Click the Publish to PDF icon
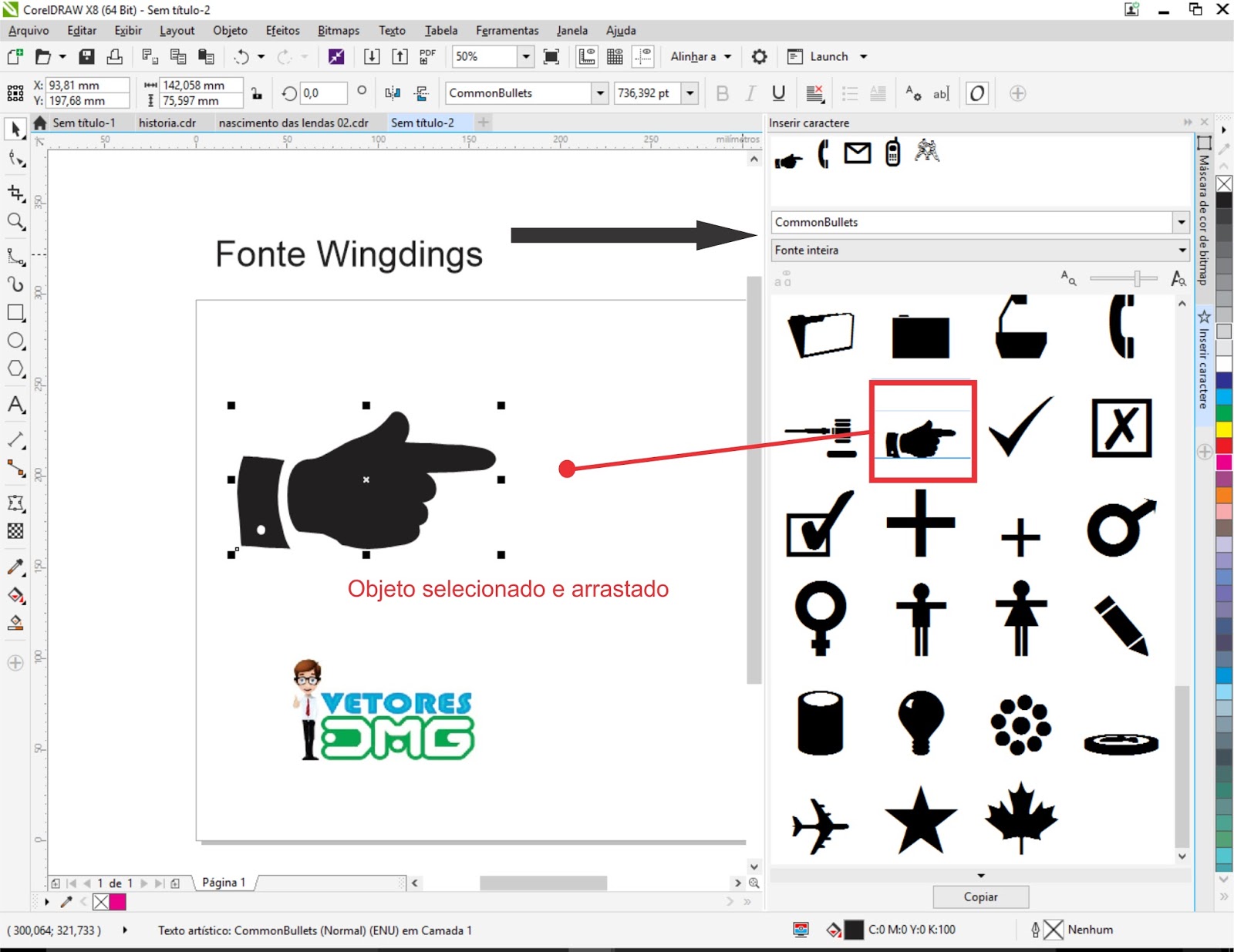The image size is (1234, 952). [x=427, y=56]
